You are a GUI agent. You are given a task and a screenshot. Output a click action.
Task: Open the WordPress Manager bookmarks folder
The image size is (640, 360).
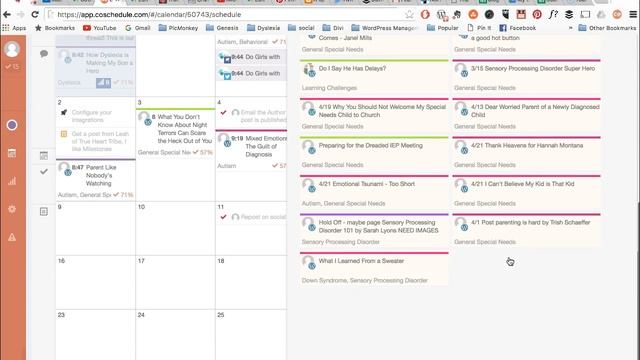[x=384, y=28]
